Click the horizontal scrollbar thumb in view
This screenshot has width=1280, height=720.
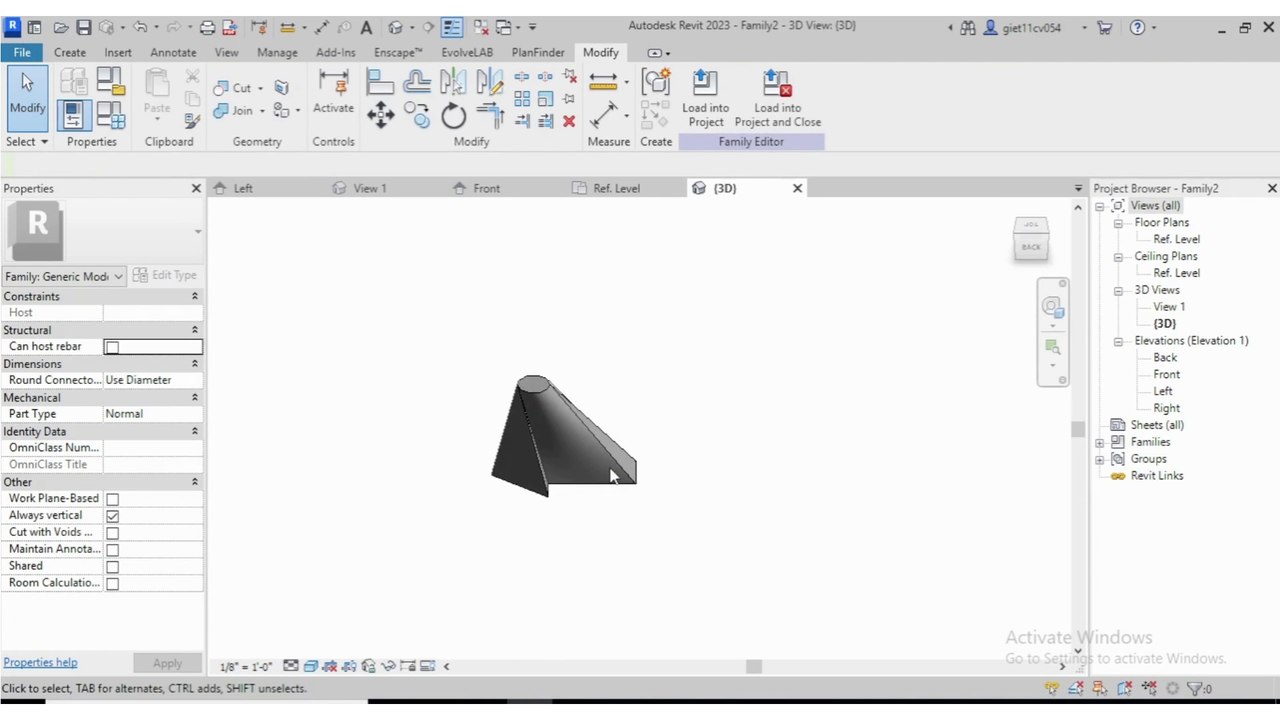pos(754,667)
